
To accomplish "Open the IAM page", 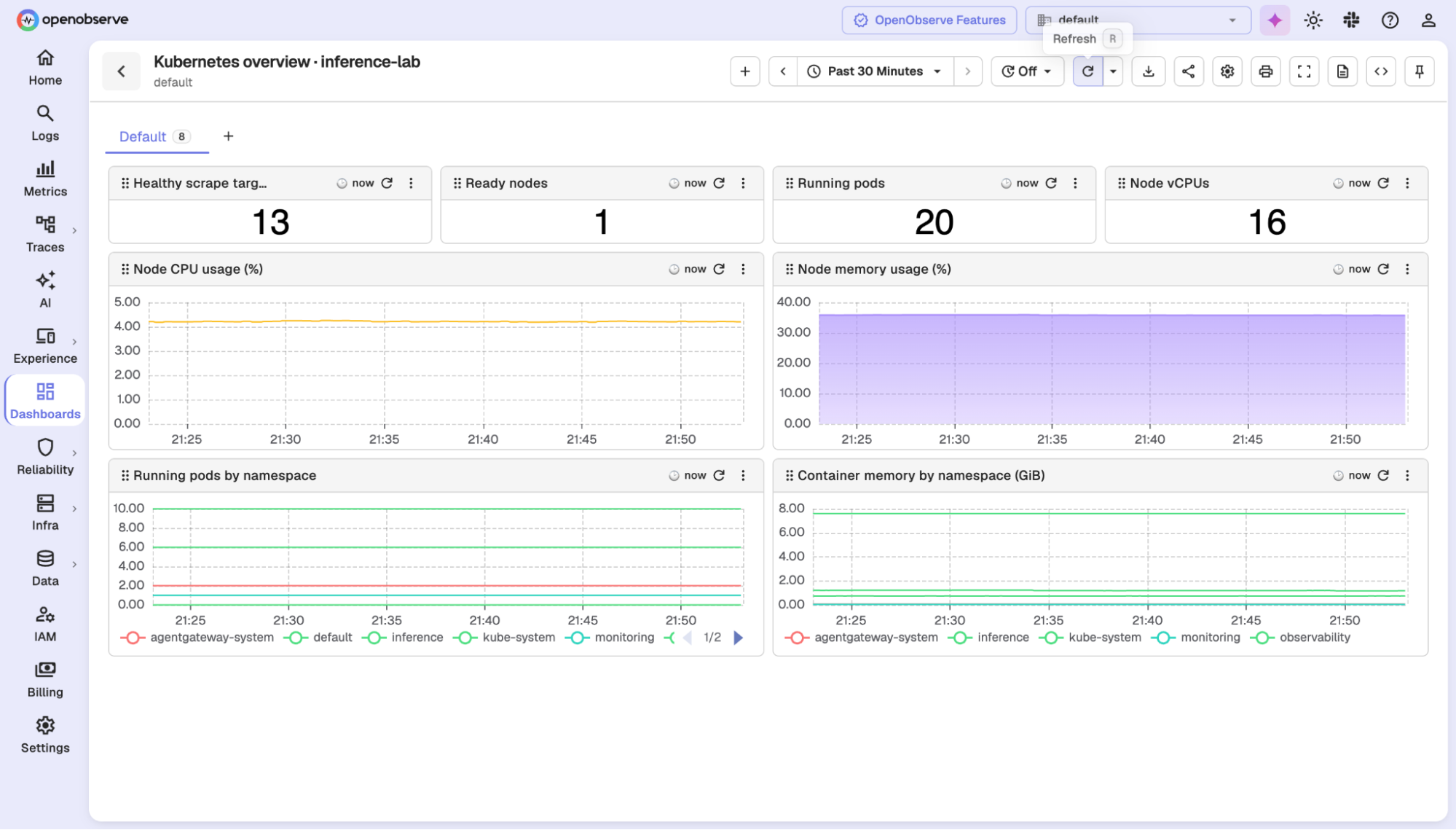I will 45,624.
